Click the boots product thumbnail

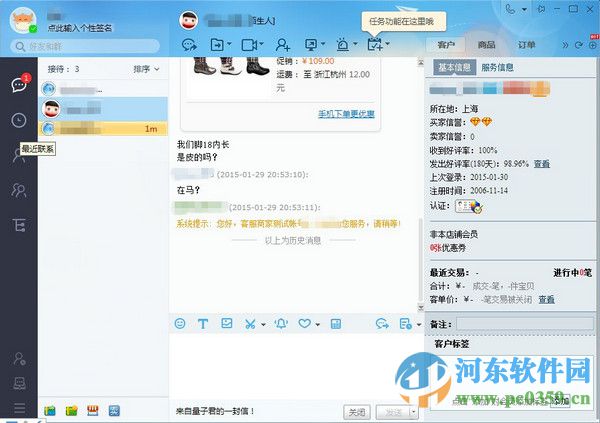231,65
